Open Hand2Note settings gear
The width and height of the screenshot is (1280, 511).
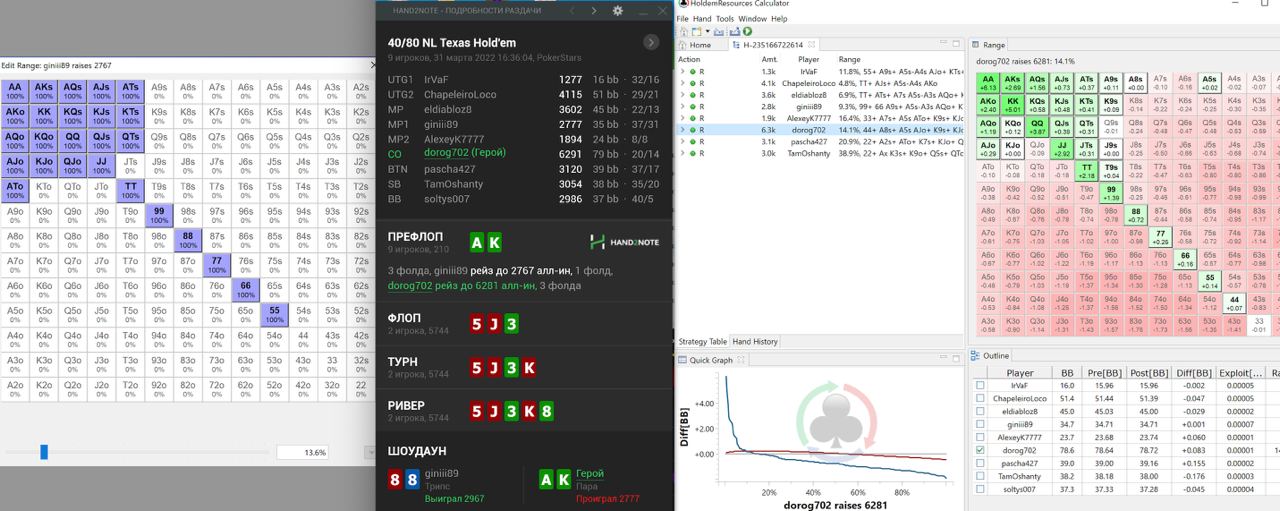pyautogui.click(x=618, y=10)
